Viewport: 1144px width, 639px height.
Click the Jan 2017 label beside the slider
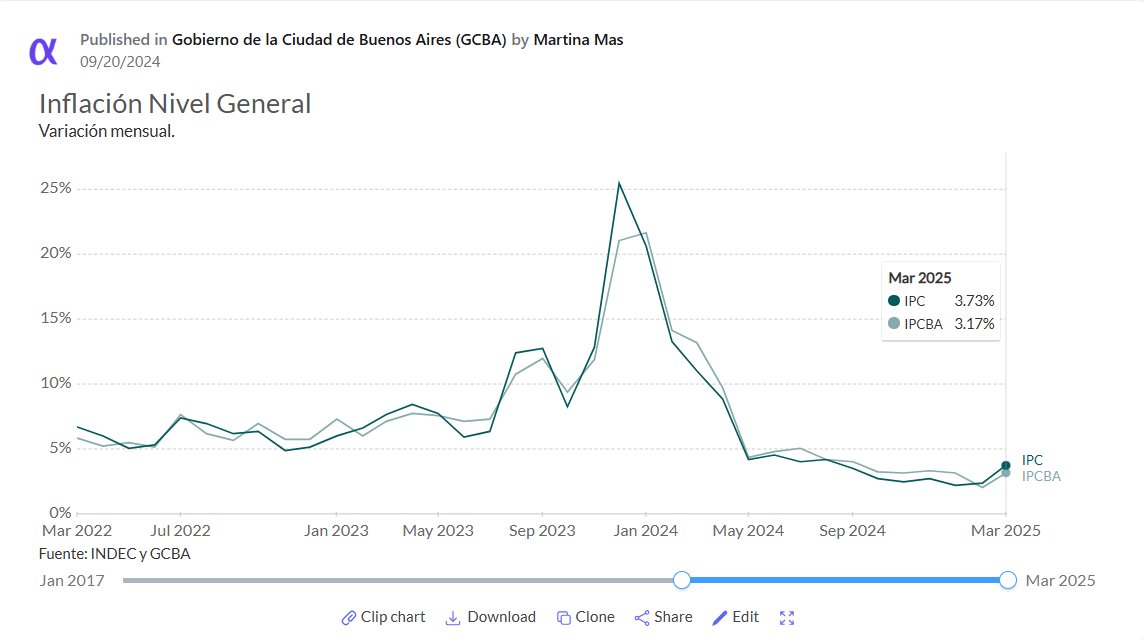click(x=72, y=580)
